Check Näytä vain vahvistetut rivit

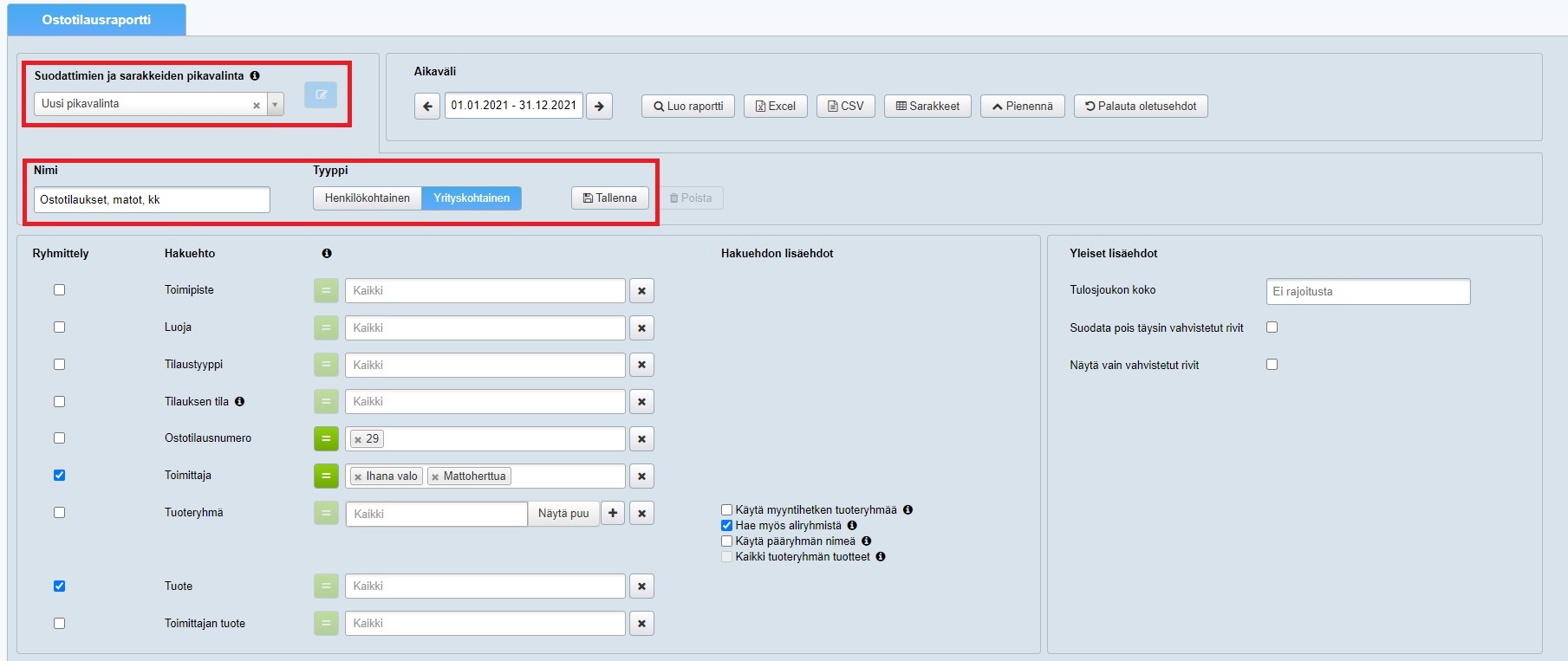tap(1272, 365)
